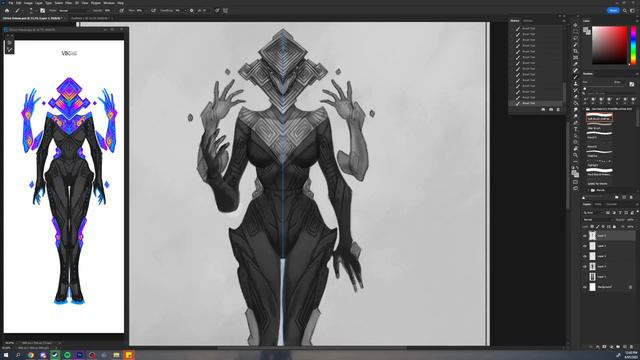Click the foreground color swatch in Color panel
This screenshot has height=360, width=640.
point(585,29)
